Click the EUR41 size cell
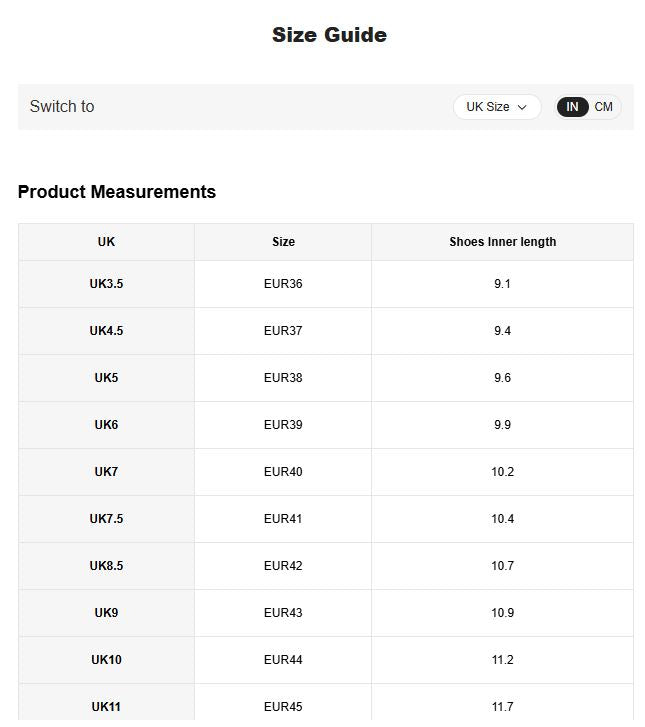The width and height of the screenshot is (645, 727). (x=283, y=519)
